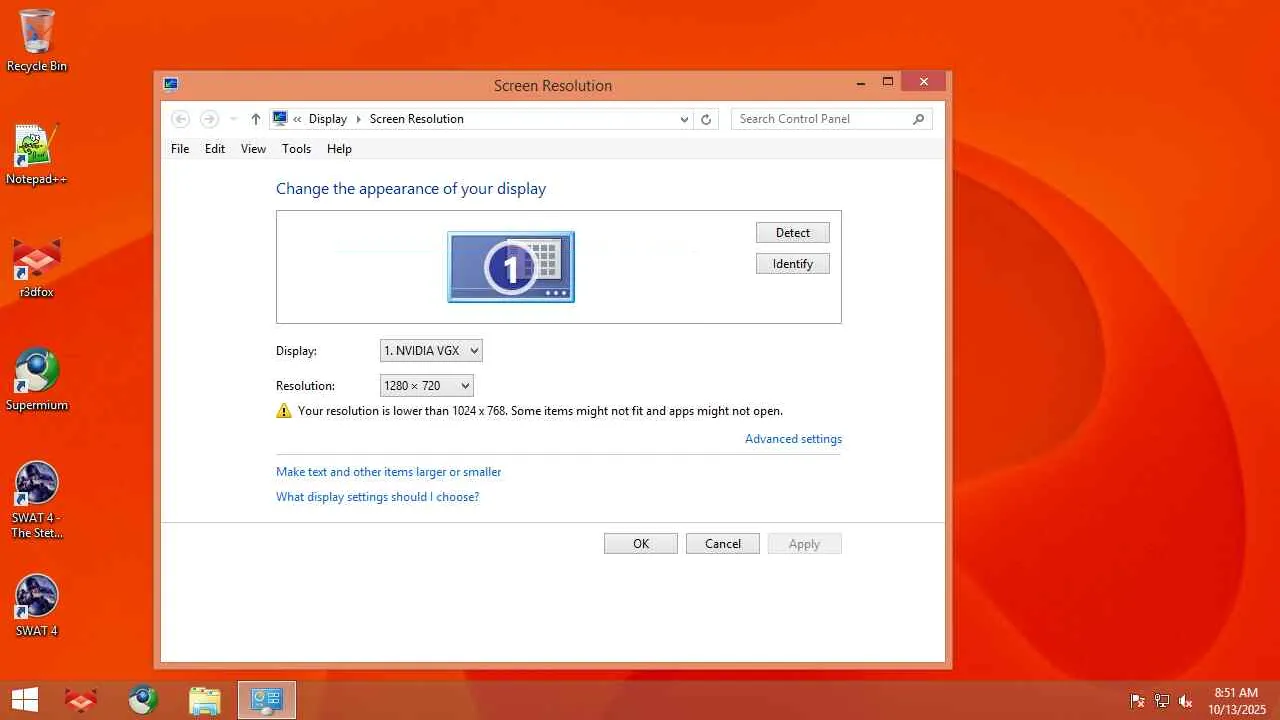Click the Screen Resolution taskbar button
Screen dimensions: 1280x720
(x=267, y=700)
